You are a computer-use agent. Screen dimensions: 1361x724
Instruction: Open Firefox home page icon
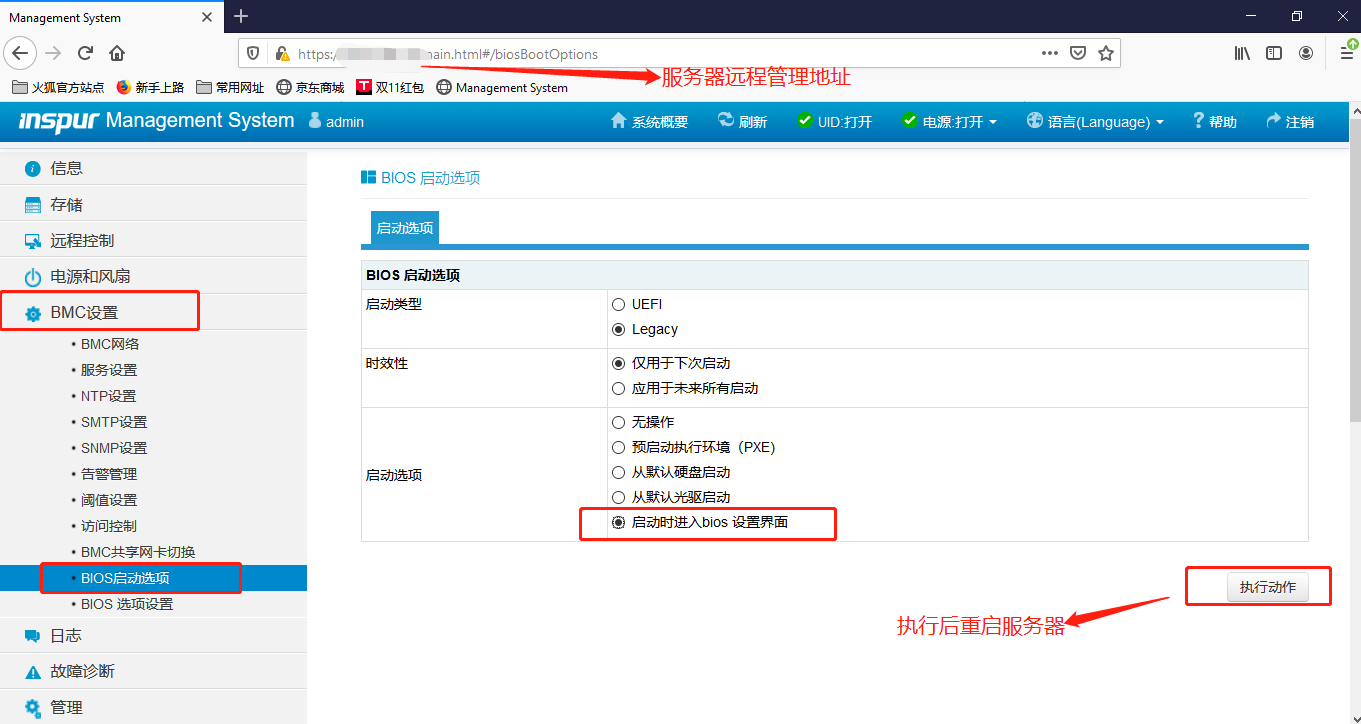pos(117,53)
